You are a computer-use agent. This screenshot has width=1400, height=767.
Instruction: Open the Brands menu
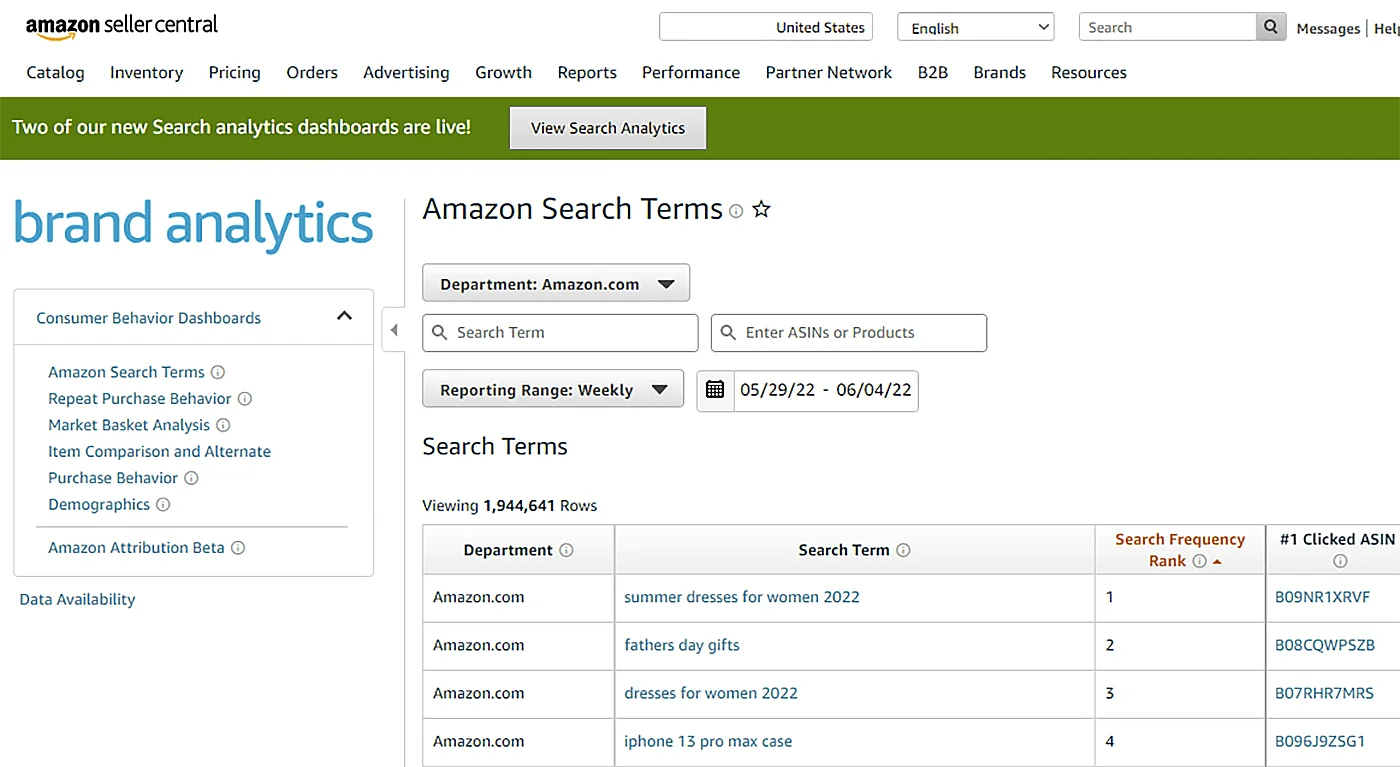(x=1000, y=72)
